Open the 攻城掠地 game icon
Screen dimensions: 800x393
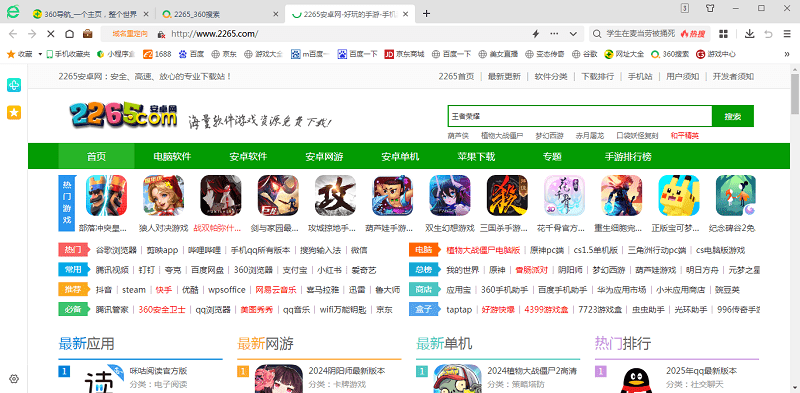[335, 195]
